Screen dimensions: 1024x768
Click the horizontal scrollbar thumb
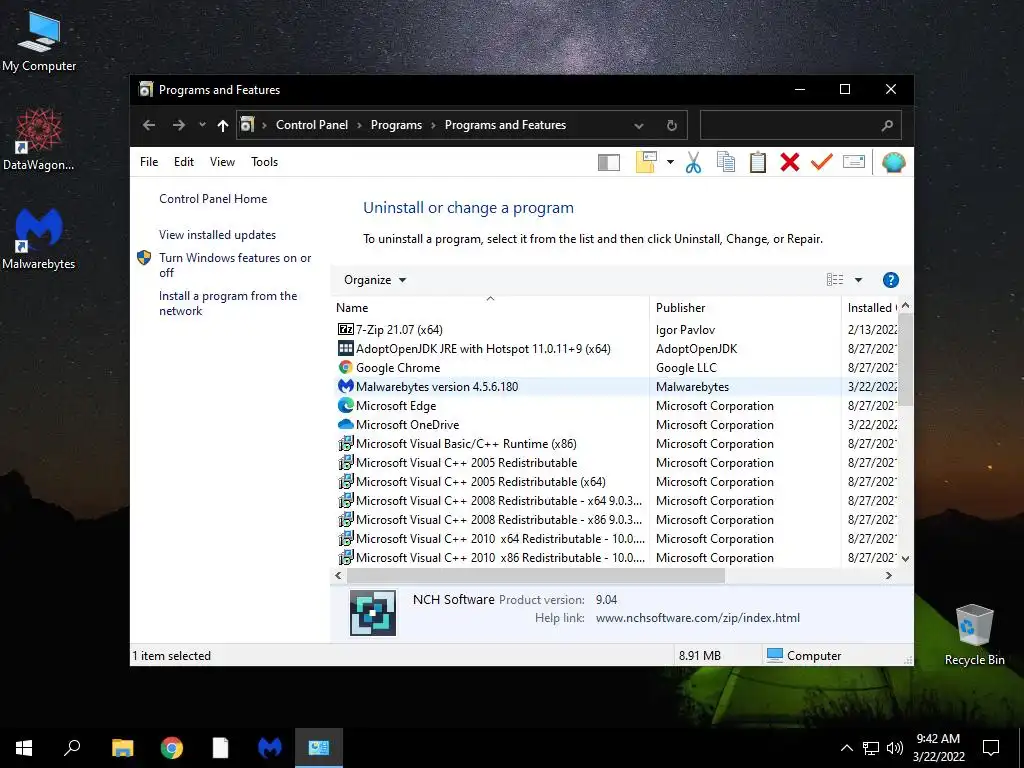click(536, 575)
